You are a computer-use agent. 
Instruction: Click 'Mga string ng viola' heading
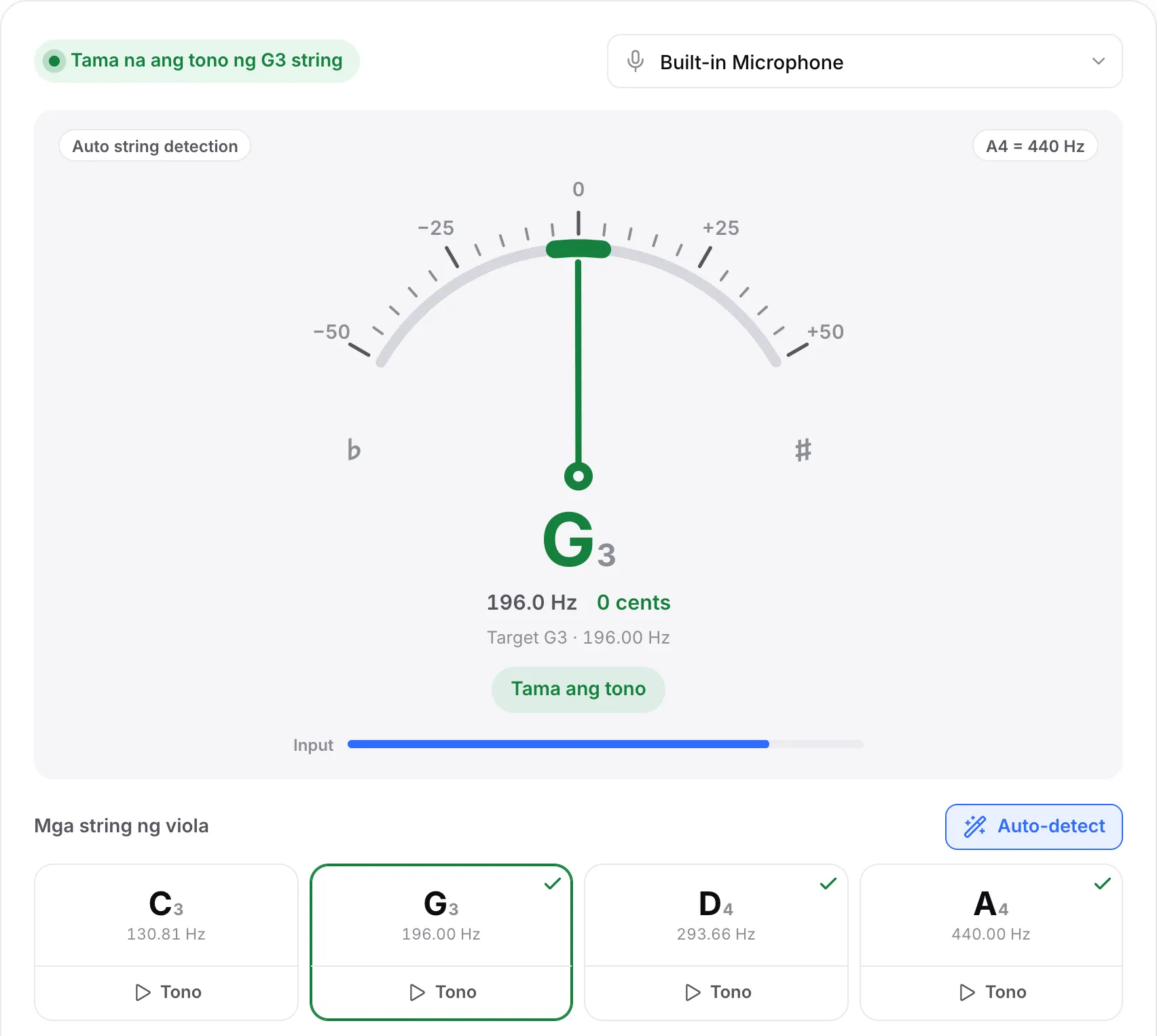pyautogui.click(x=122, y=826)
